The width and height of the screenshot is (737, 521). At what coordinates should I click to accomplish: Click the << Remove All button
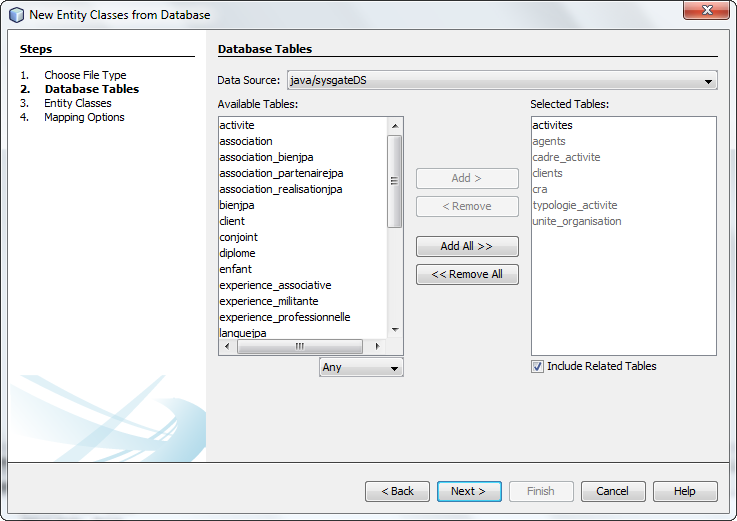467,275
